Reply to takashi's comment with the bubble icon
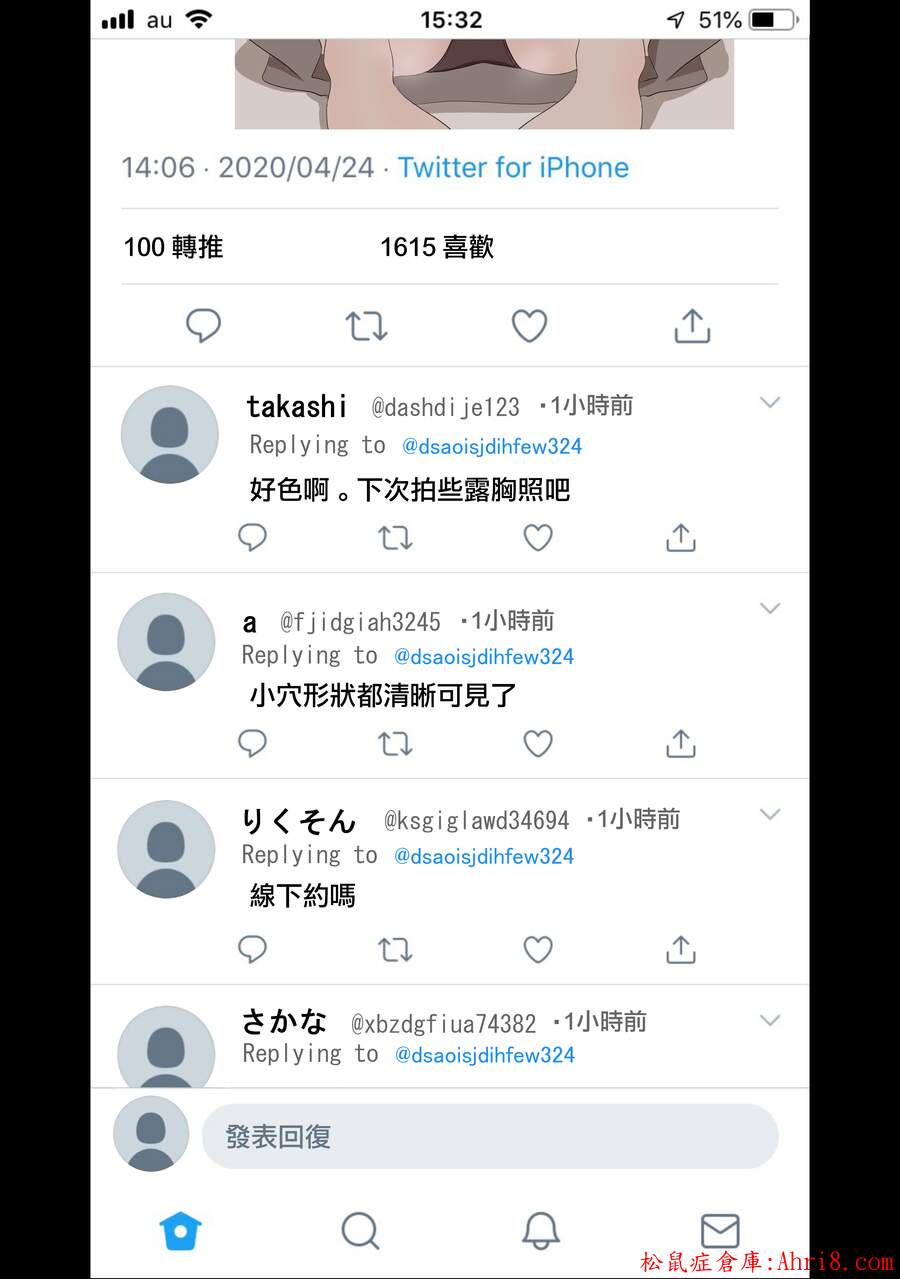This screenshot has height=1279, width=900. click(x=252, y=538)
